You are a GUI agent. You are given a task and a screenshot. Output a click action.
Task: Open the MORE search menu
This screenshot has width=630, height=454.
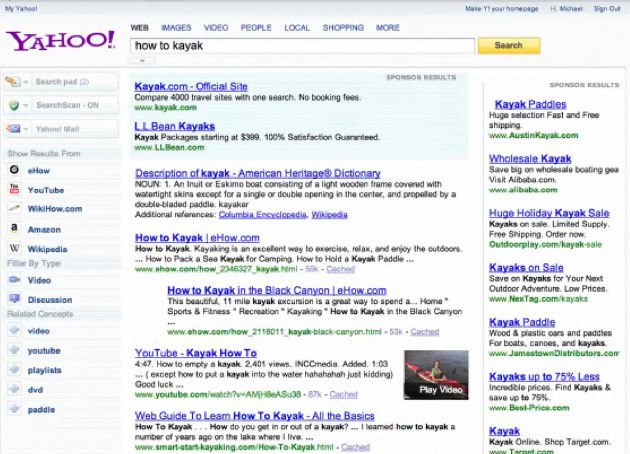tap(388, 28)
